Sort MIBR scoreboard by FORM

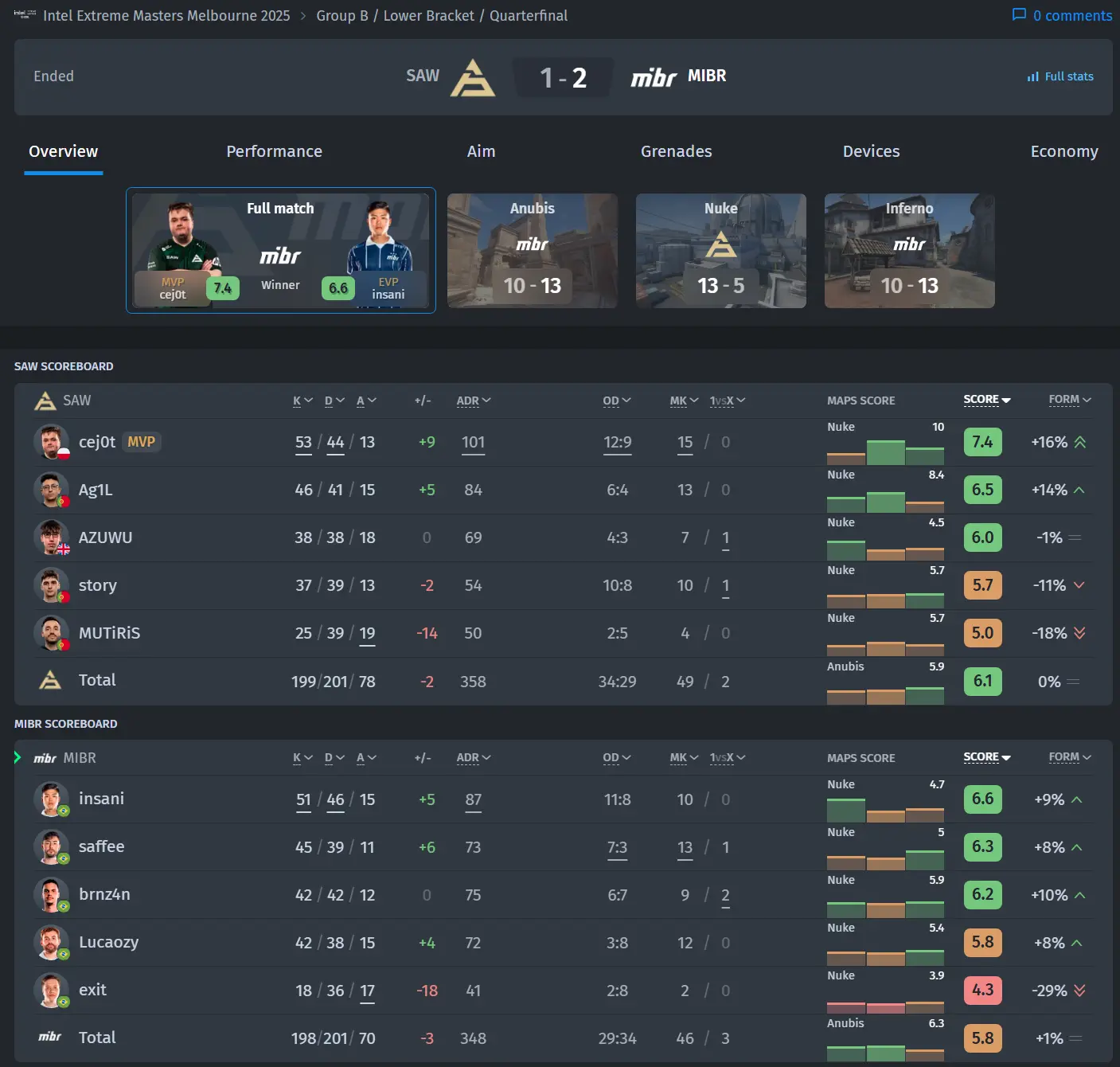1070,757
